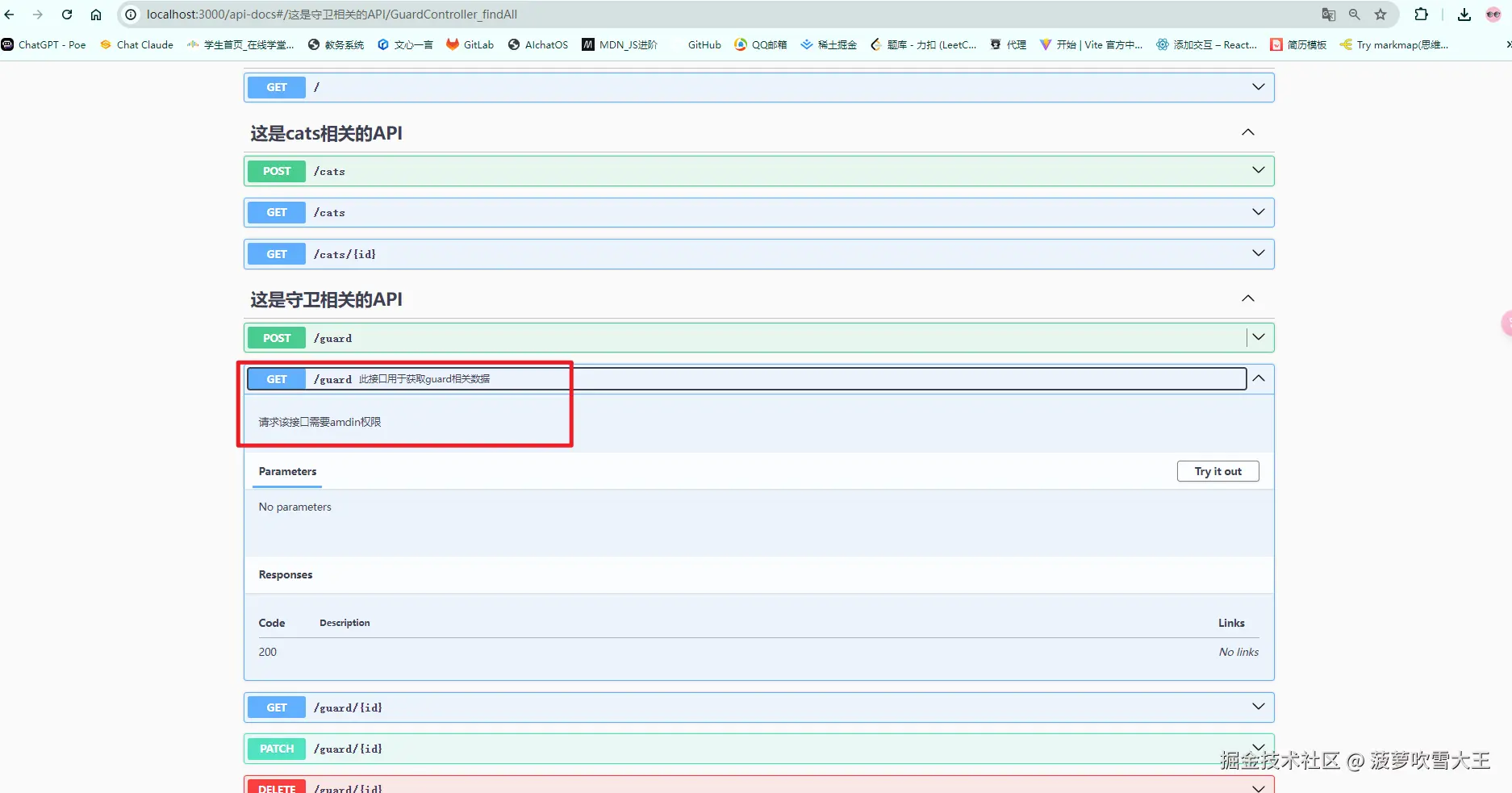Screen dimensions: 1512x793
Task: Select the Parameters tab
Action: pos(287,472)
